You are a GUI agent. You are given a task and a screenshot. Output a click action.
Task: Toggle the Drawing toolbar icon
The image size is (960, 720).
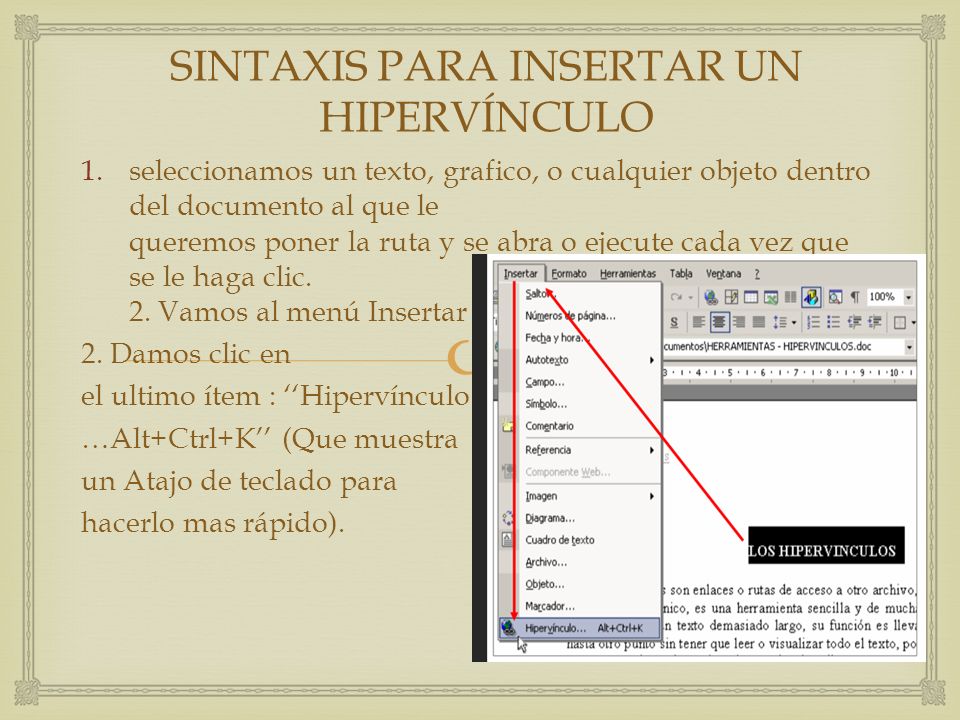pos(811,297)
